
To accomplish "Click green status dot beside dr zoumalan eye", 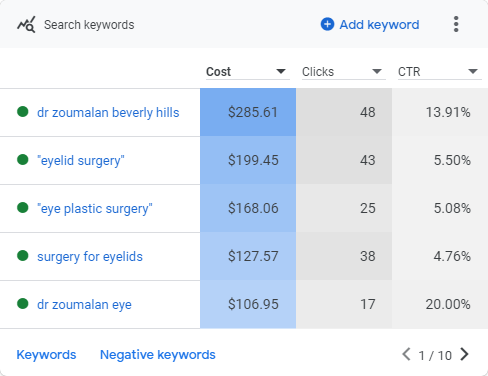I will pyautogui.click(x=23, y=304).
